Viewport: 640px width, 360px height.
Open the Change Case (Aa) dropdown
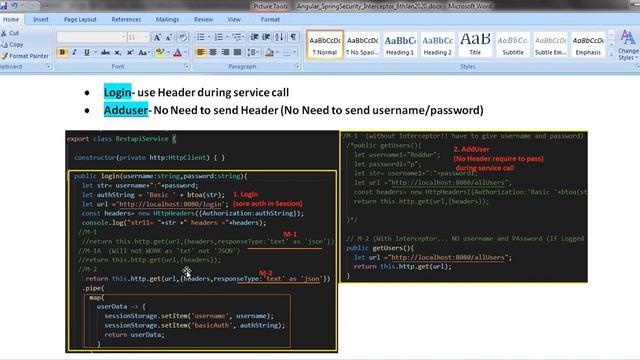[143, 53]
